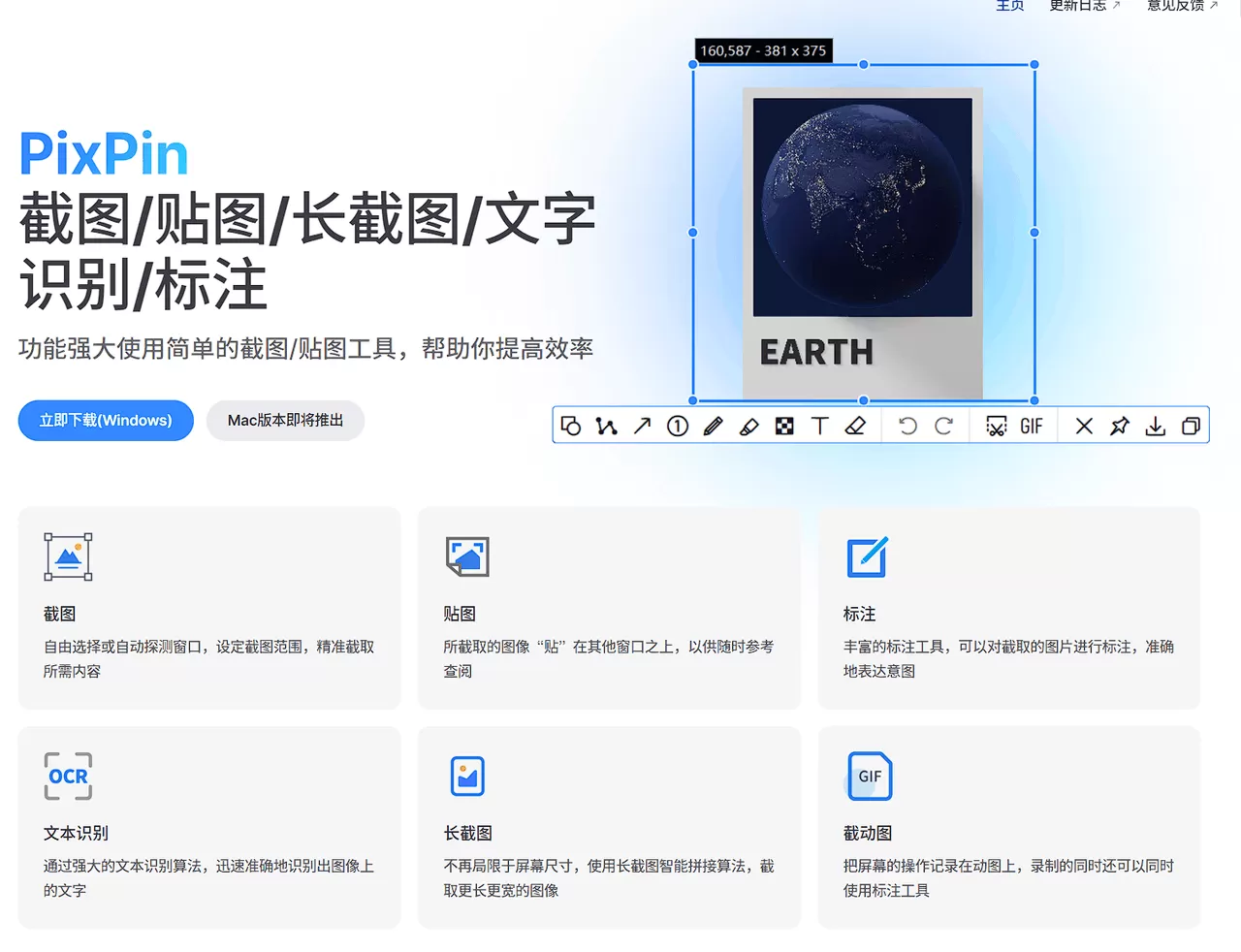This screenshot has height=952, width=1241.
Task: Select the highlighter marker tool
Action: coord(748,425)
